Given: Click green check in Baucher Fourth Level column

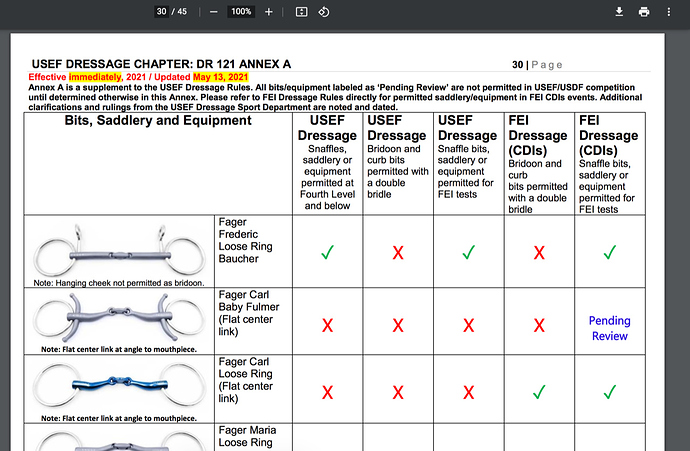Looking at the screenshot, I should coord(327,252).
